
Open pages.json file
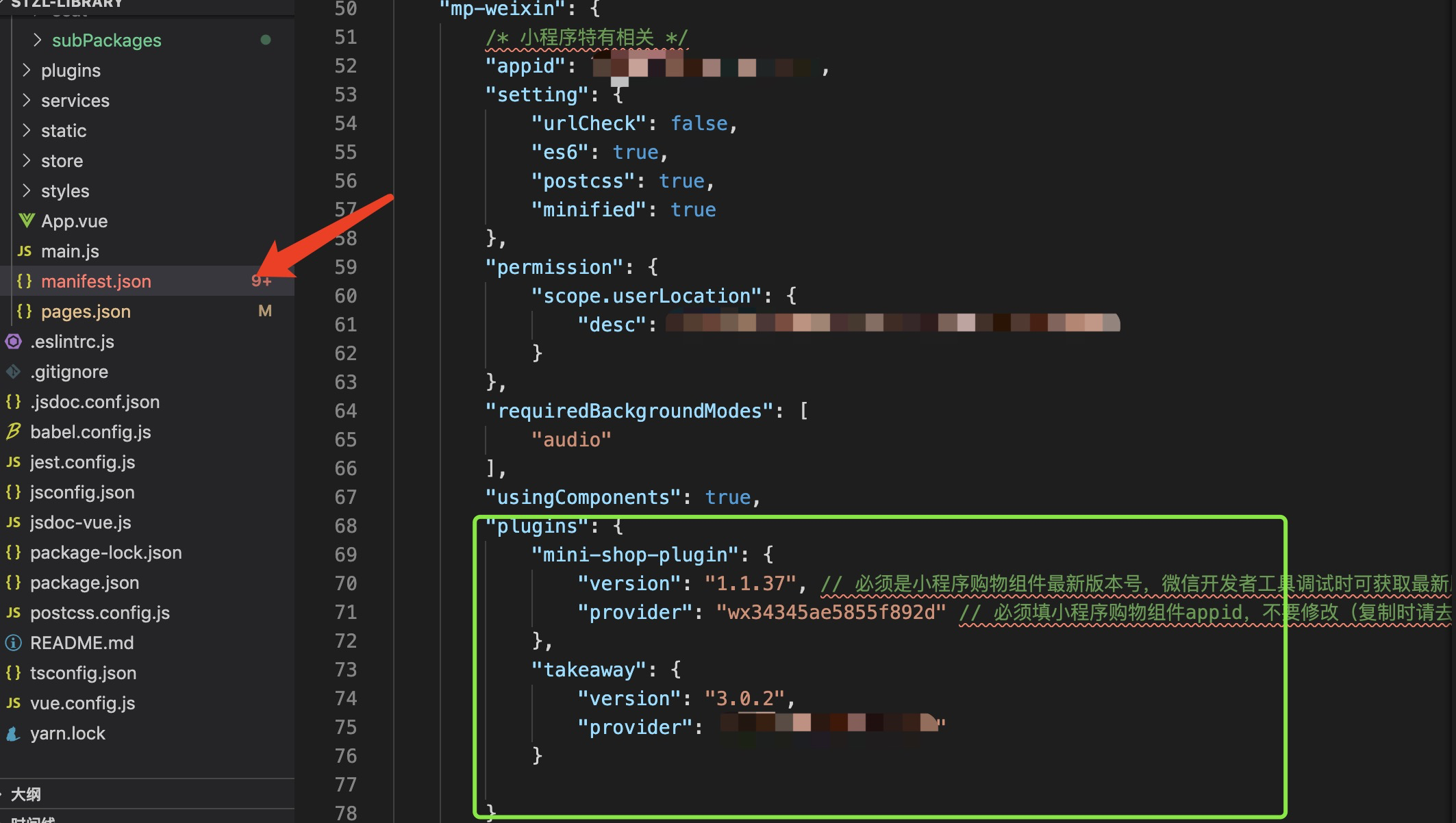(86, 312)
